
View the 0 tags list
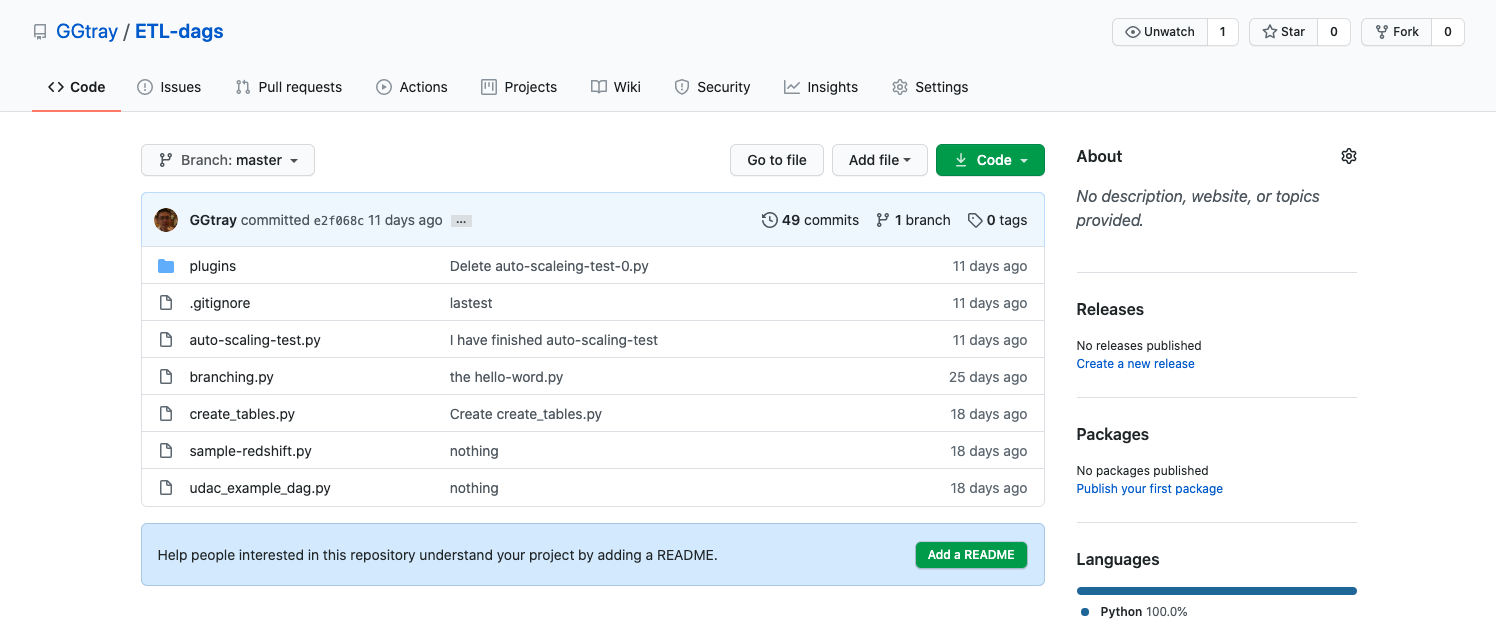997,220
